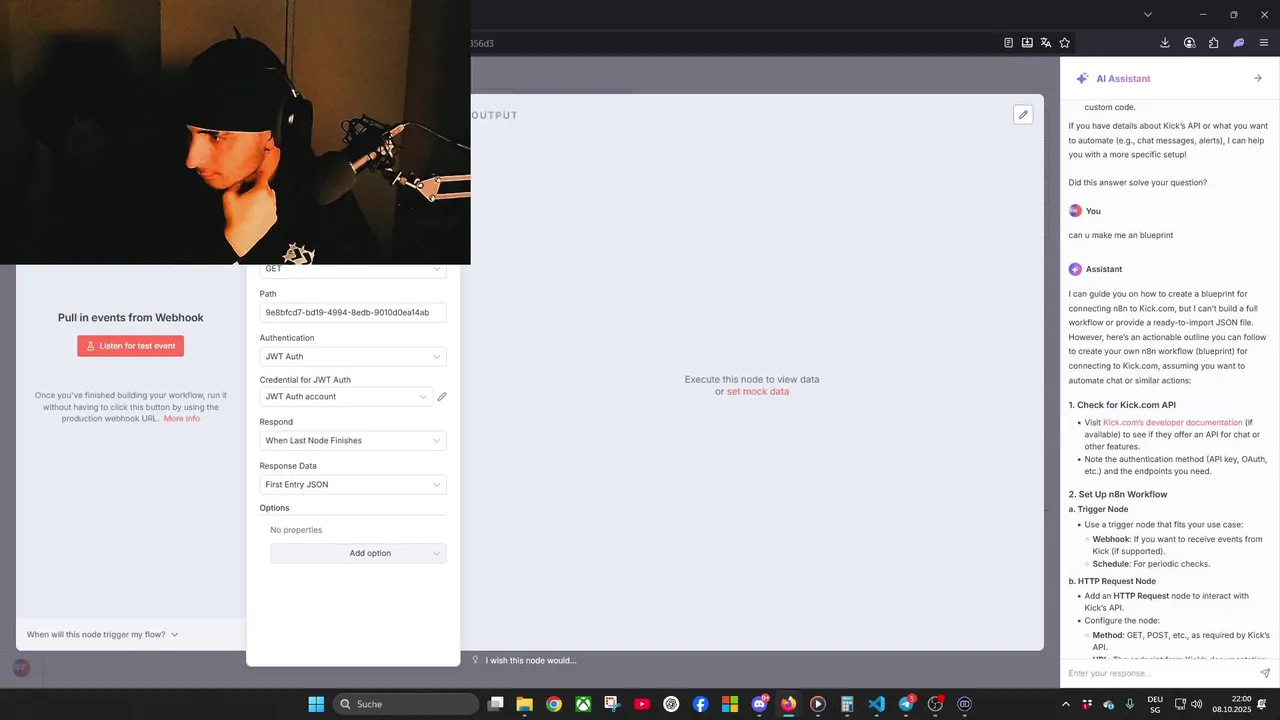Open Discord from the taskbar
The height and width of the screenshot is (720, 1280).
[x=759, y=704]
